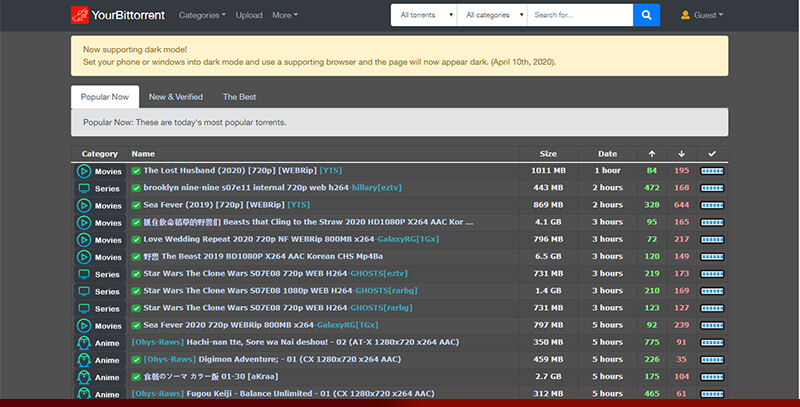Open Love Wedding Repeat 2020 torrent link
The width and height of the screenshot is (800, 407).
[291, 239]
